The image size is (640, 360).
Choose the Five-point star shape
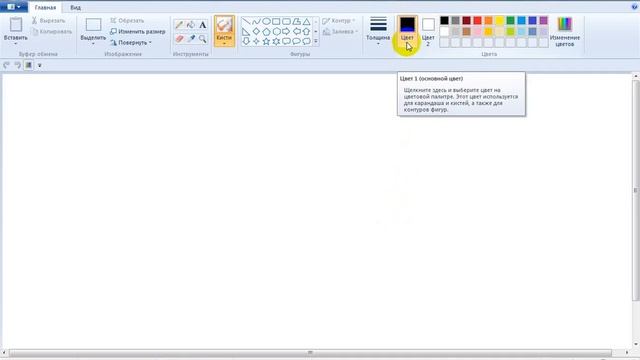pyautogui.click(x=266, y=41)
